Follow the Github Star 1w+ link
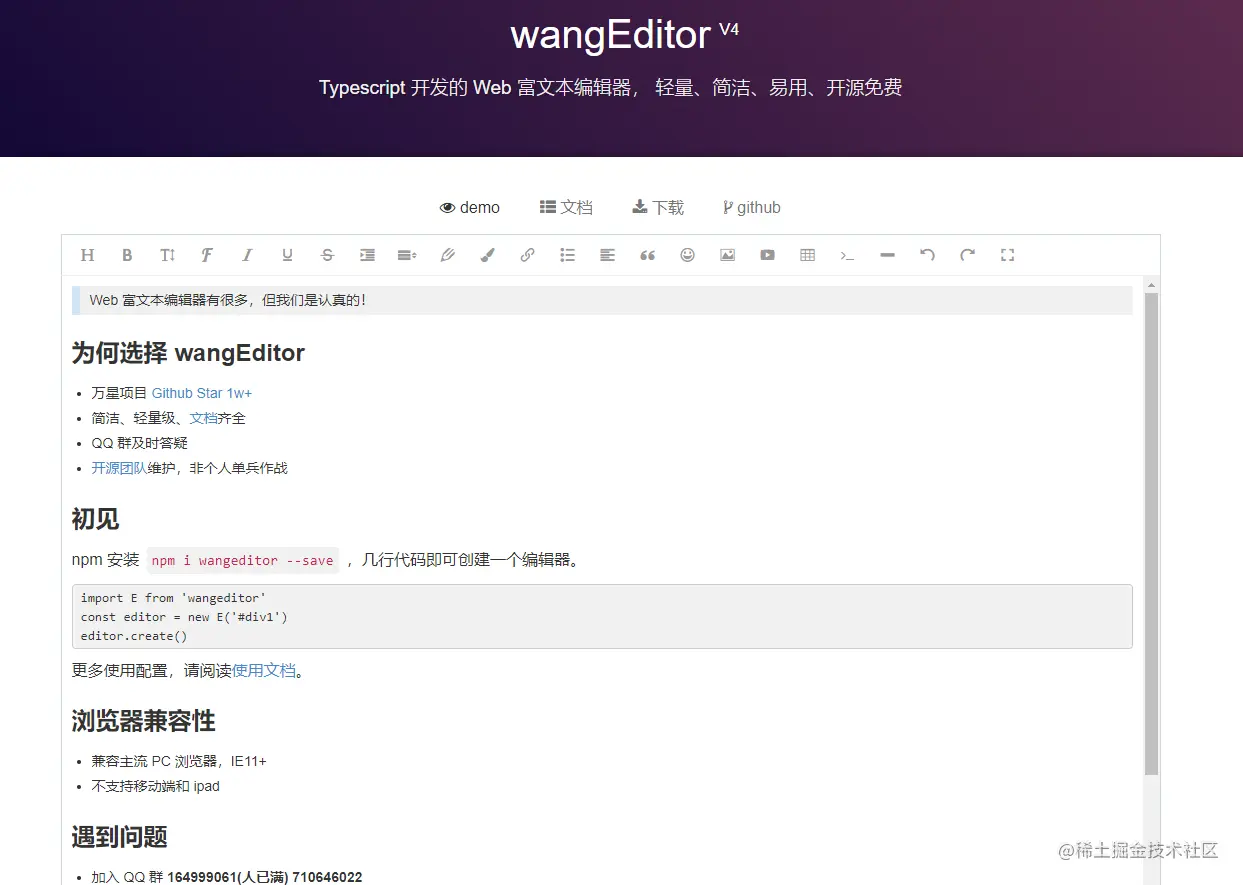 pyautogui.click(x=202, y=393)
